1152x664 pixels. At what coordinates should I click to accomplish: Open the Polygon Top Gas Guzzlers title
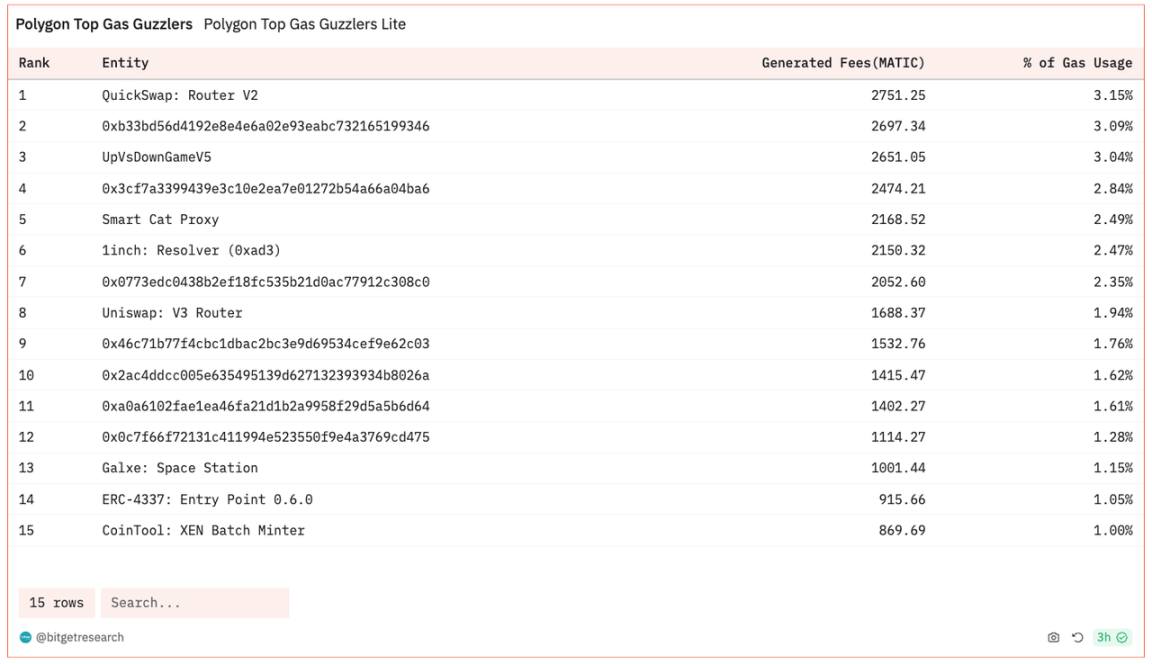104,24
